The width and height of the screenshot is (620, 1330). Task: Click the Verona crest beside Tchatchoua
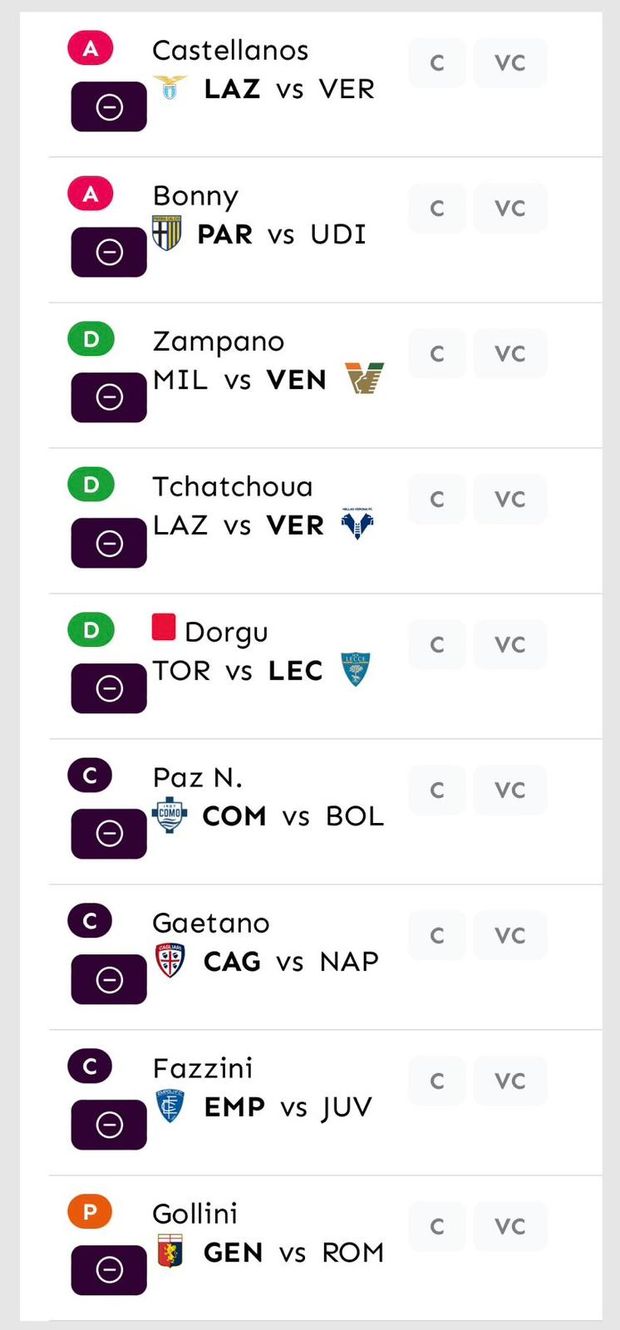pyautogui.click(x=356, y=524)
